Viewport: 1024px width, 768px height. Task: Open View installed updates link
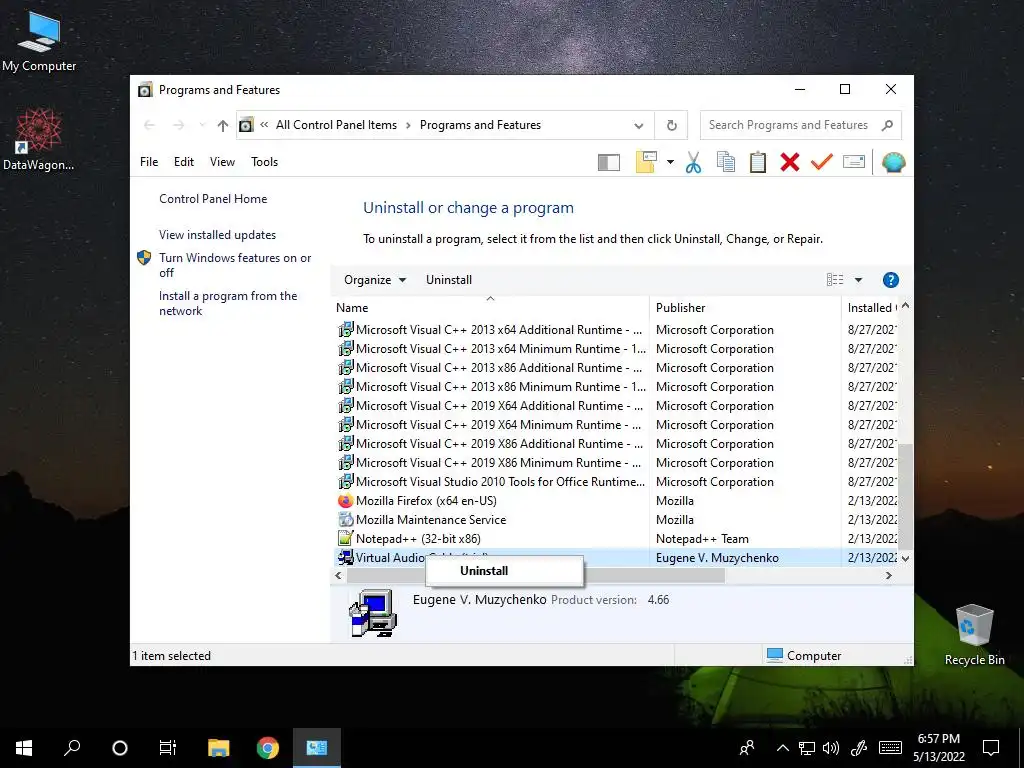pyautogui.click(x=217, y=235)
